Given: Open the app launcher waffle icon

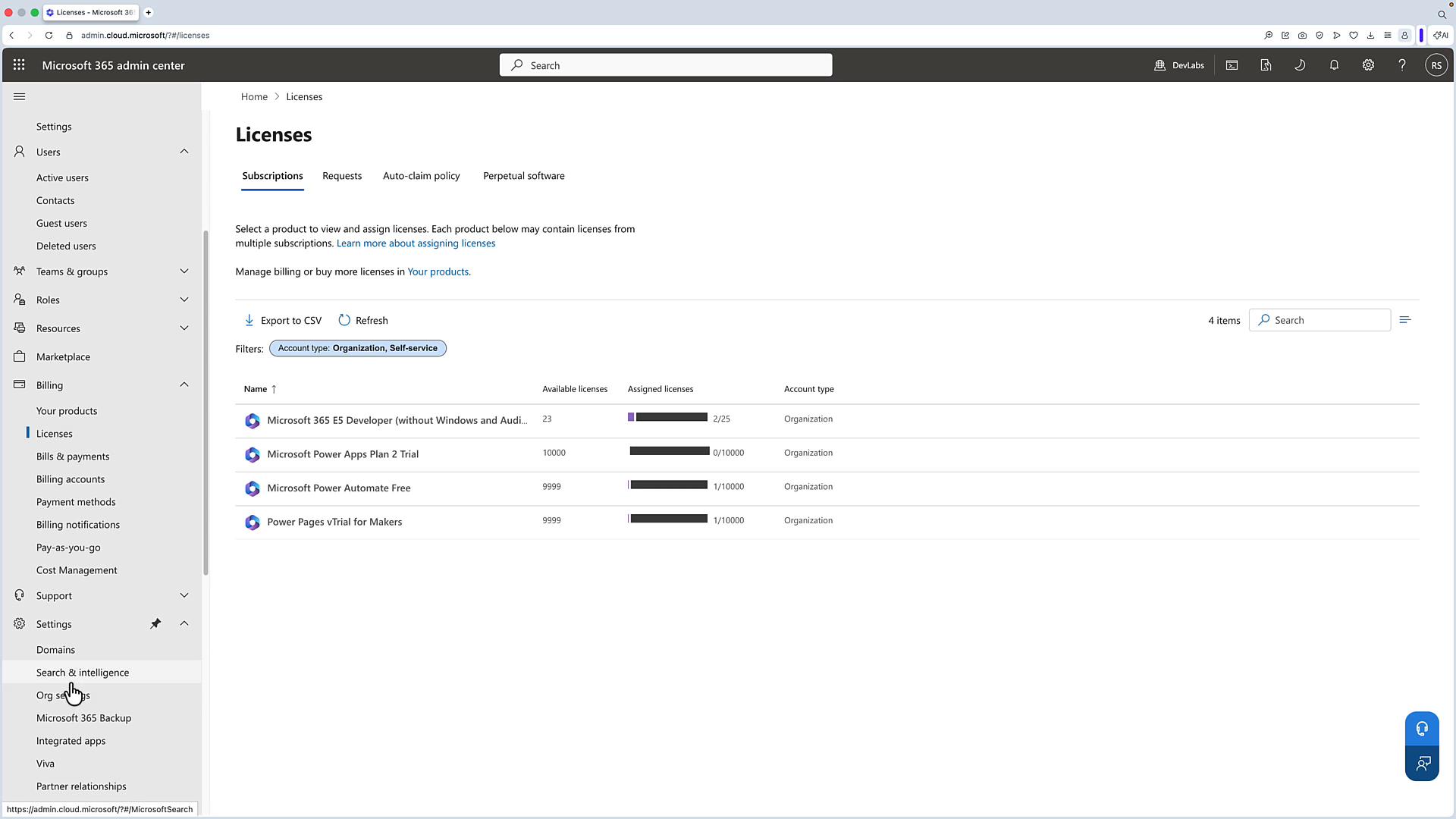Looking at the screenshot, I should point(19,65).
